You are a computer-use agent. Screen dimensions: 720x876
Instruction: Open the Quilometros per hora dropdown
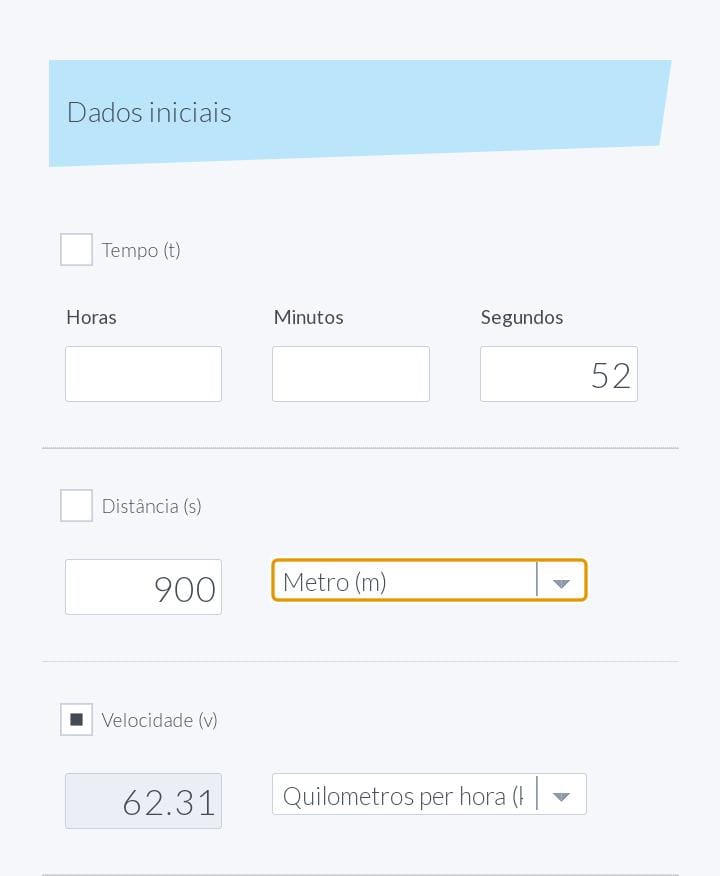(403, 796)
